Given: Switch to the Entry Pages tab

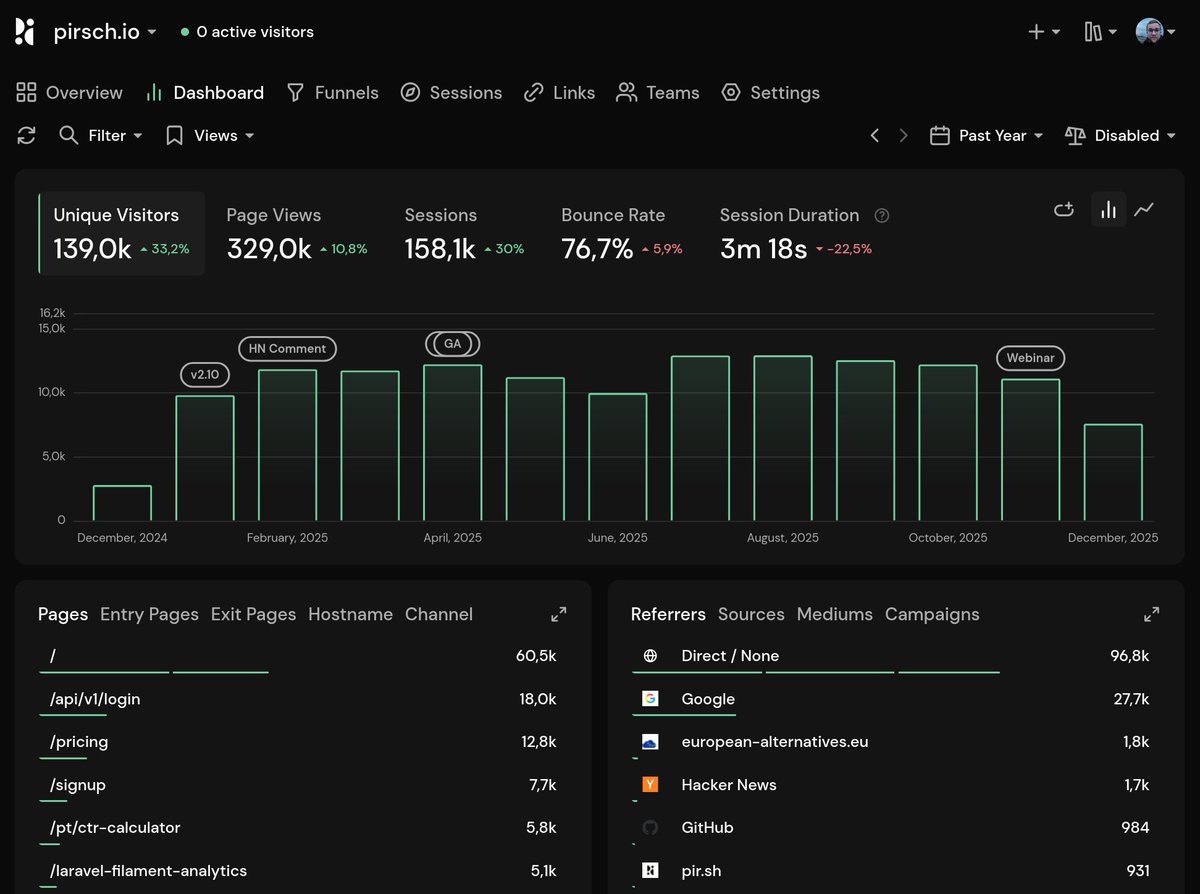Looking at the screenshot, I should pyautogui.click(x=148, y=613).
